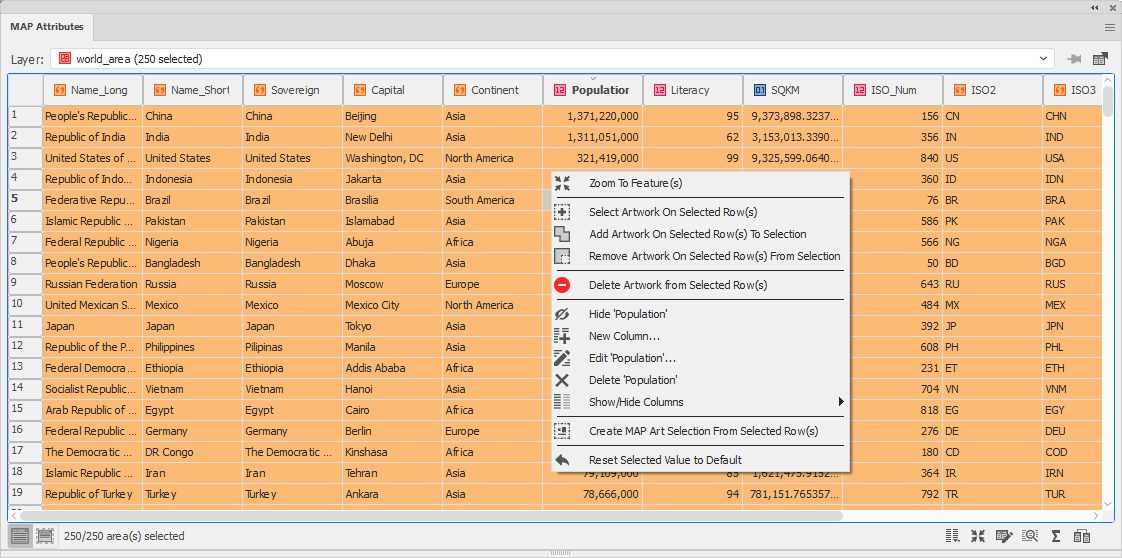The height and width of the screenshot is (558, 1122).
Task: Click the 'Philippines' Name_Short cell
Action: pyautogui.click(x=193, y=347)
